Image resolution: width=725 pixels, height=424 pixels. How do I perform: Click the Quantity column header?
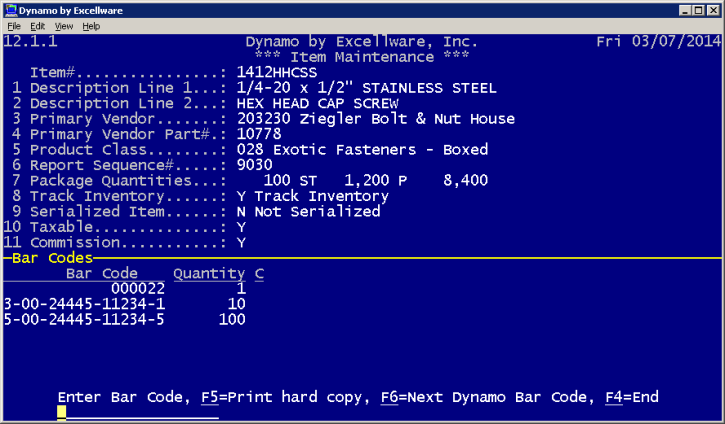pos(209,273)
